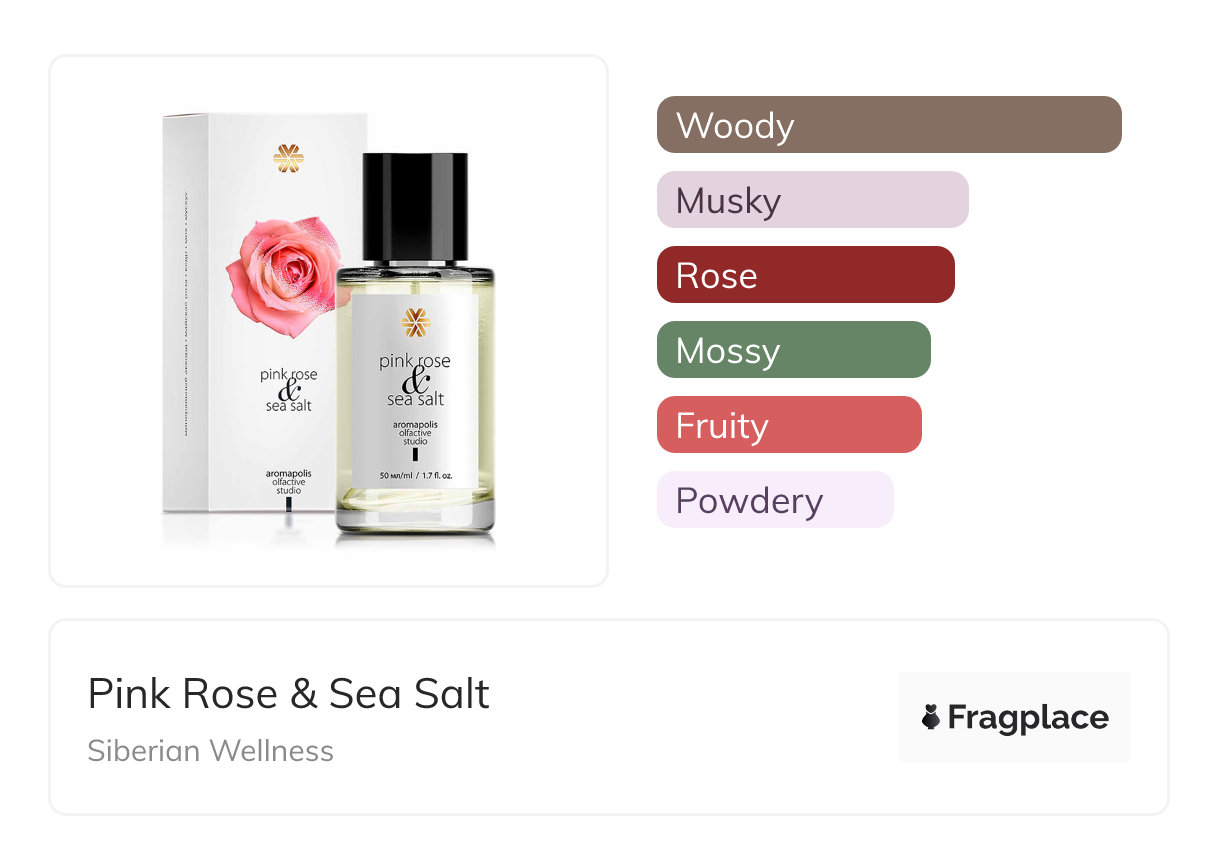The height and width of the screenshot is (864, 1218).
Task: Open the Pink Rose & Sea Salt title
Action: [289, 694]
